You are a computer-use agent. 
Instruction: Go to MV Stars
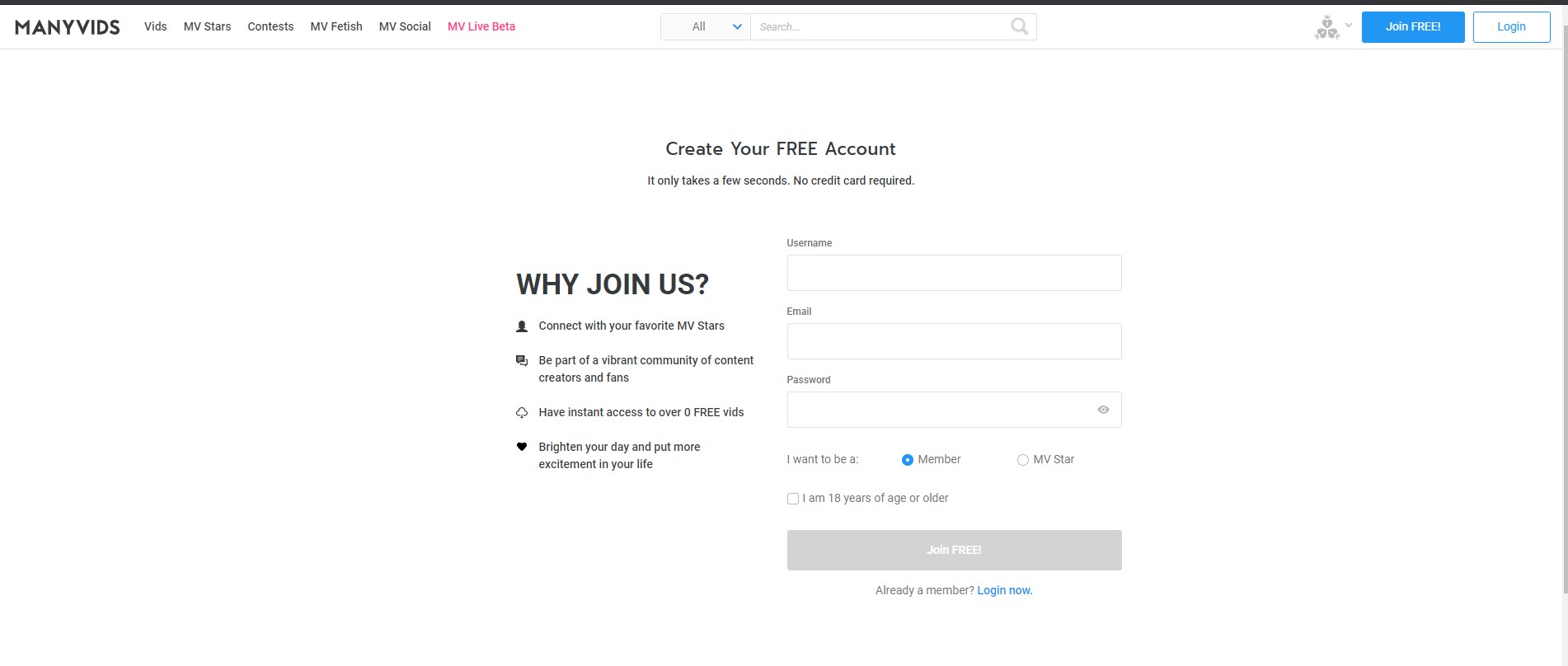tap(208, 26)
